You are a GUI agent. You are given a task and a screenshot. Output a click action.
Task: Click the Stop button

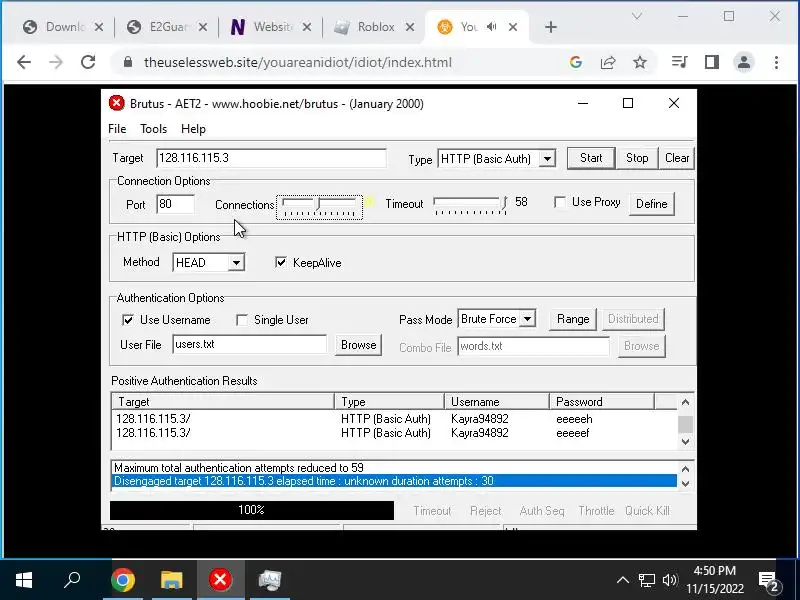pyautogui.click(x=637, y=158)
